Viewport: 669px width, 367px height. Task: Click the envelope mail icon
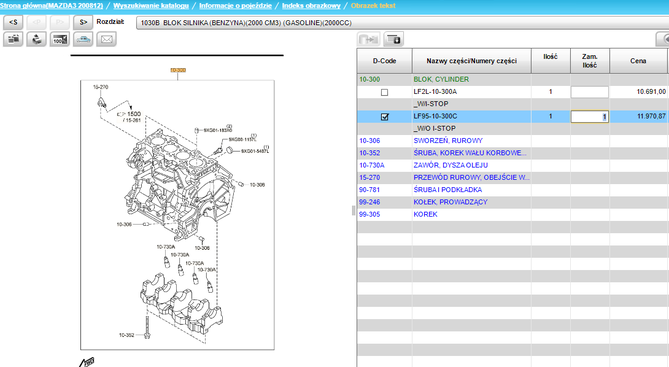[x=106, y=39]
